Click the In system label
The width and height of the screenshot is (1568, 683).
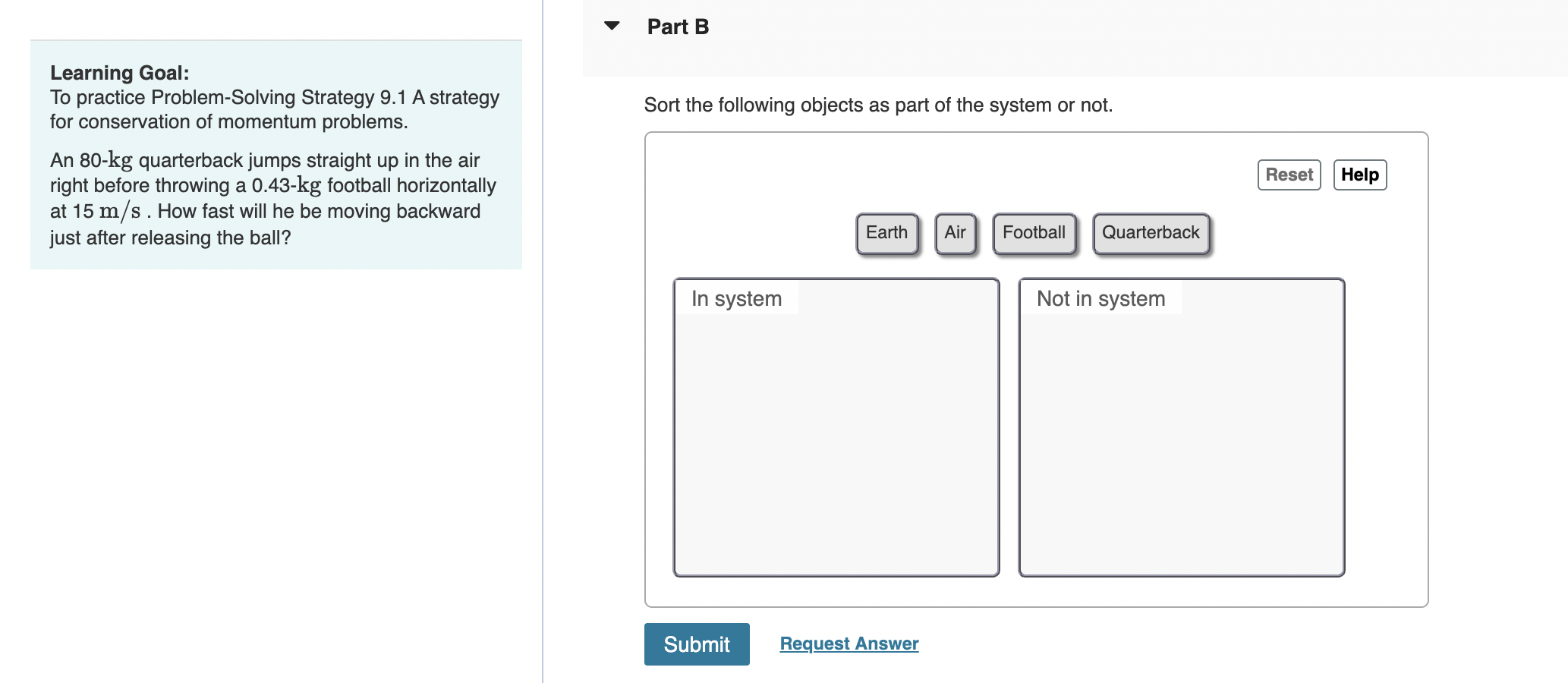(737, 298)
